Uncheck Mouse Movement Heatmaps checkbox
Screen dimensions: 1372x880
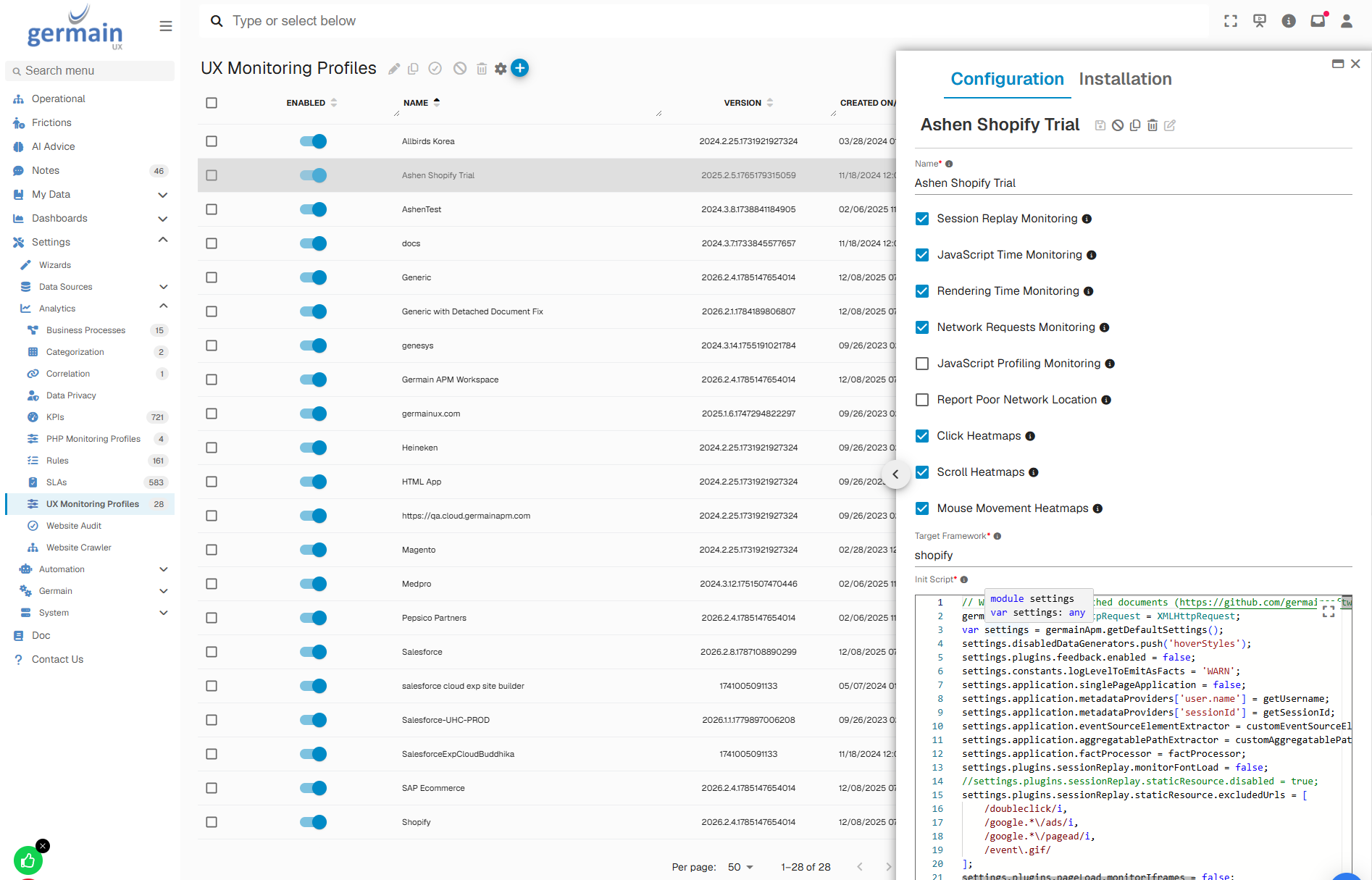922,508
